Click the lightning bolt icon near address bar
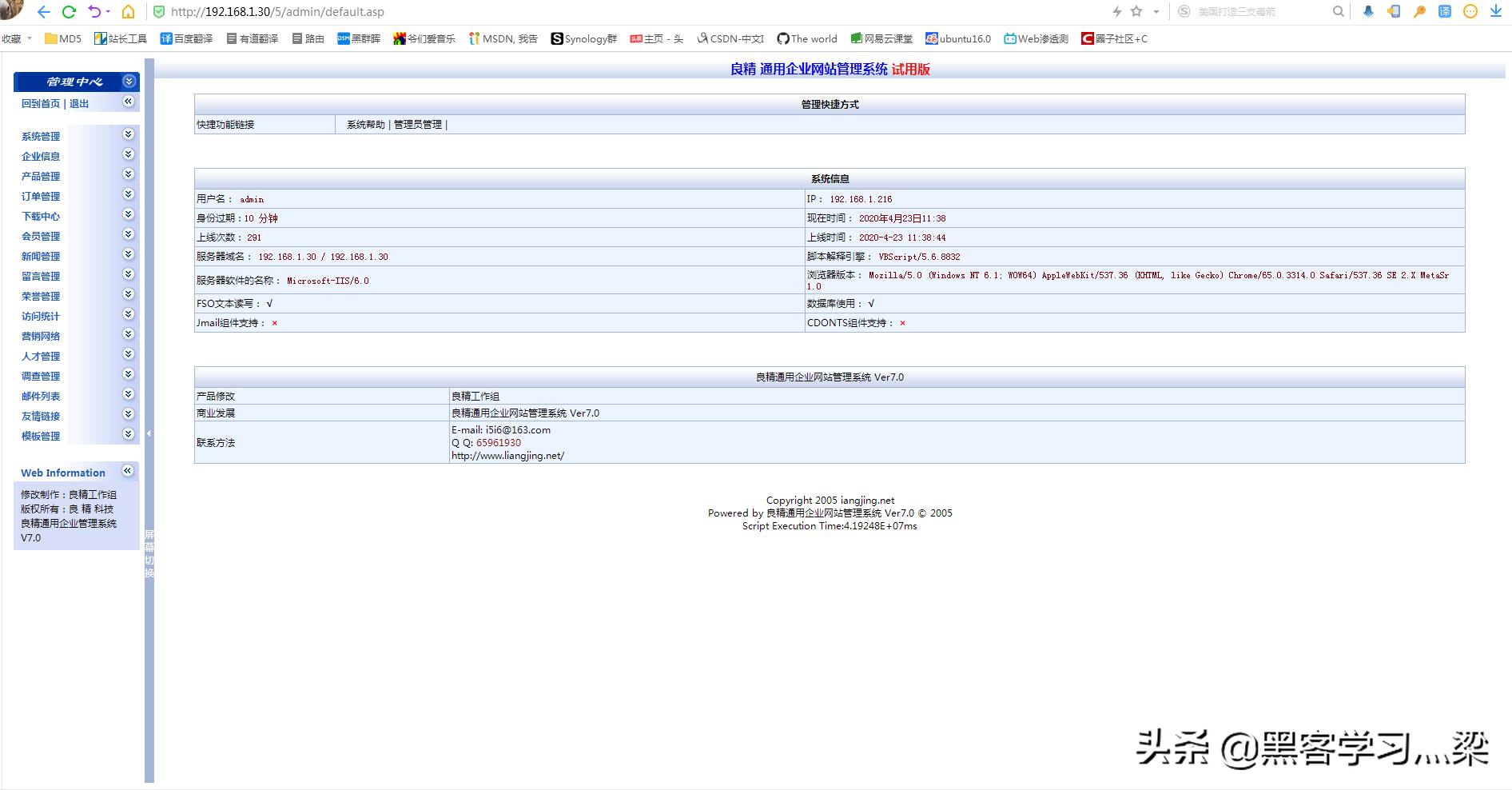 1117,12
